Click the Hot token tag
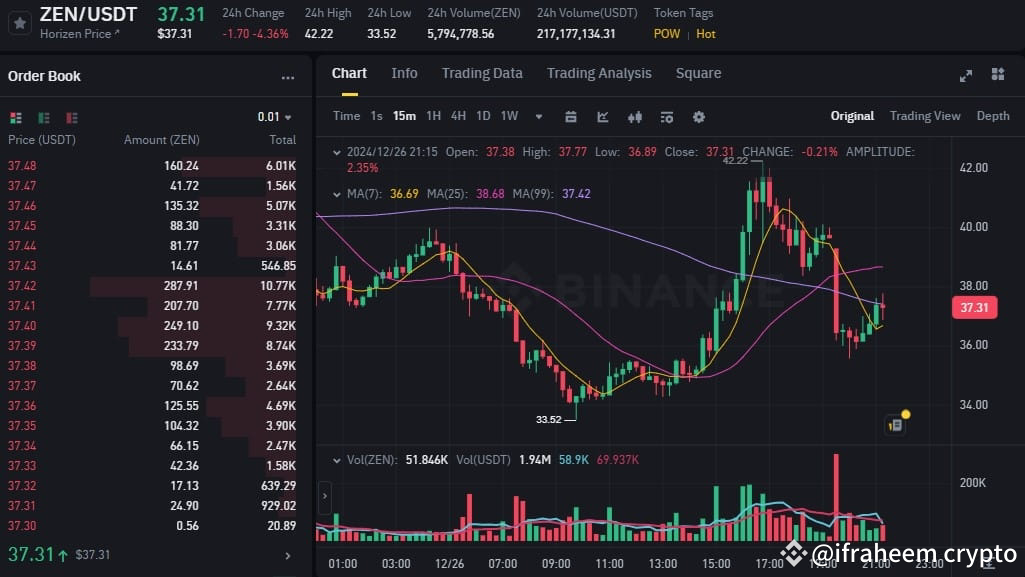The height and width of the screenshot is (577, 1025). tap(705, 33)
